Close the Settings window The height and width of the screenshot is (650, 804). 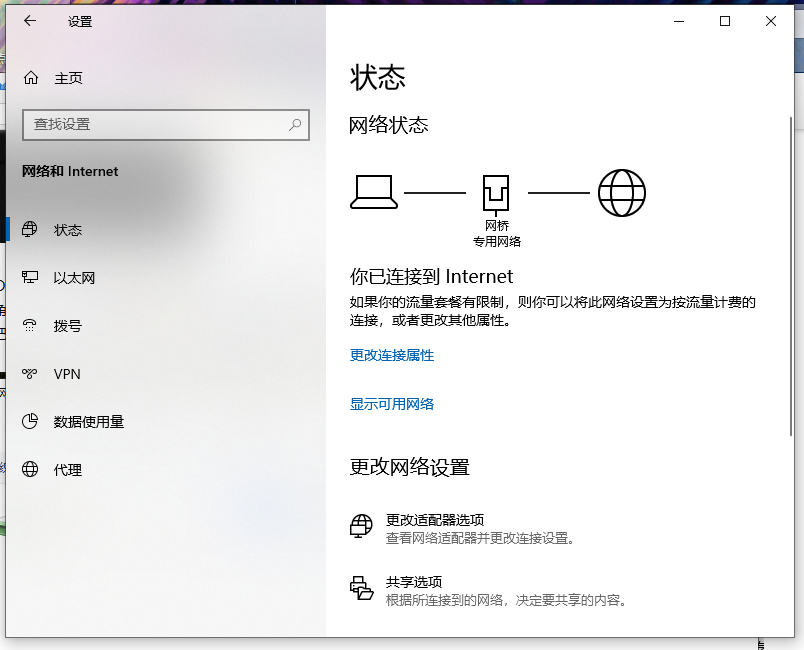point(771,21)
